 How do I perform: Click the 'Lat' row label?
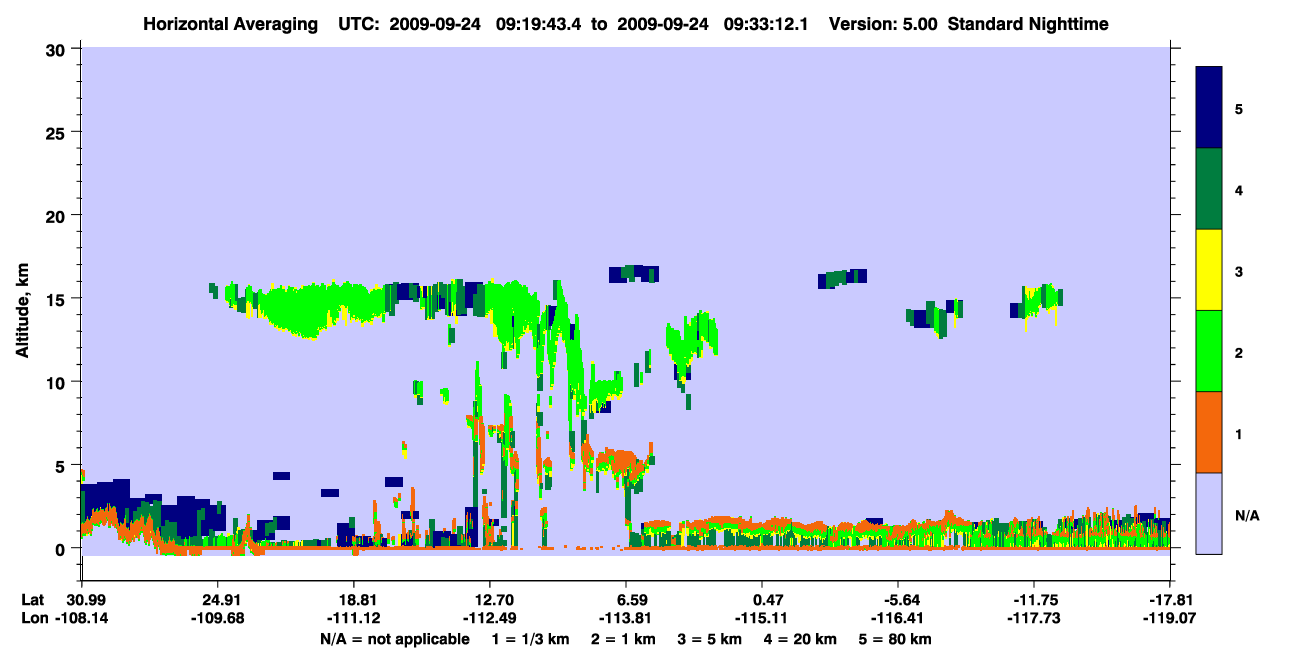(x=34, y=600)
